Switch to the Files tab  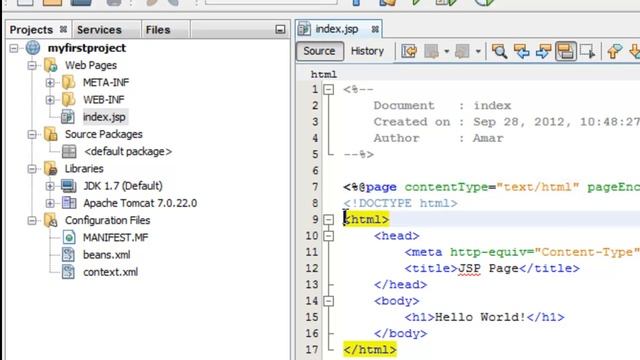[158, 30]
